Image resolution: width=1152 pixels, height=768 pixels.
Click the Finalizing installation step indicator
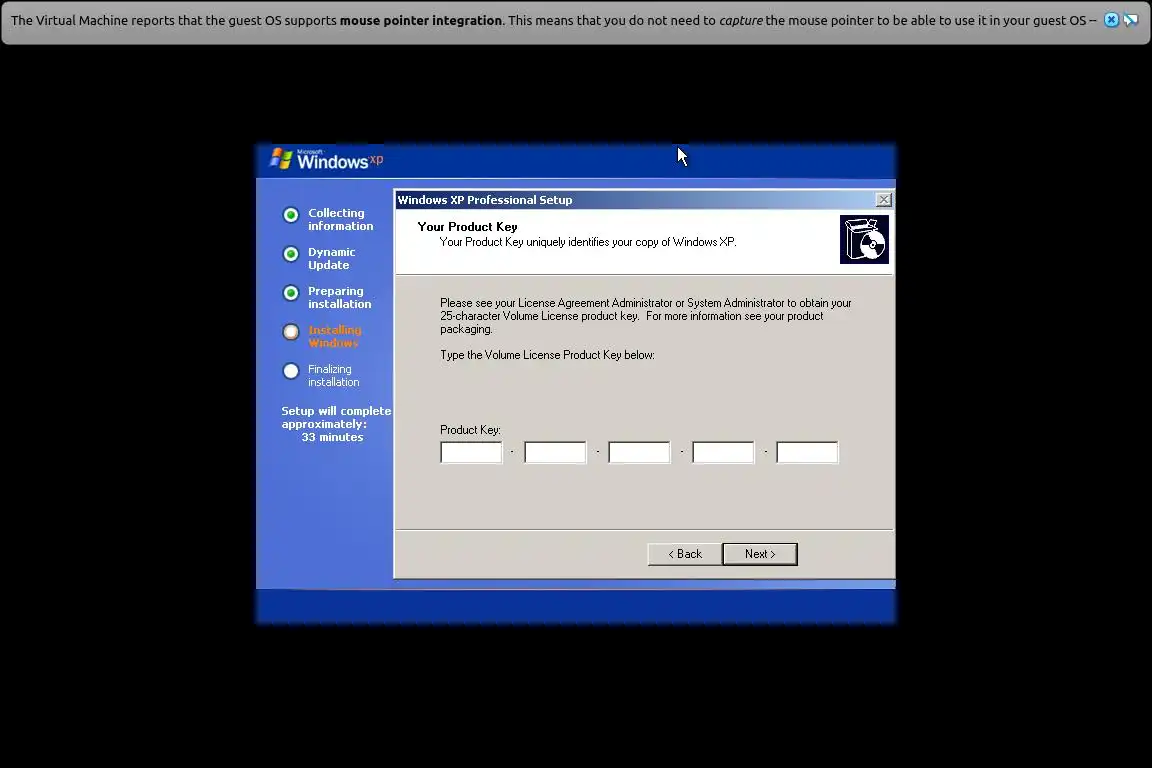pos(291,370)
